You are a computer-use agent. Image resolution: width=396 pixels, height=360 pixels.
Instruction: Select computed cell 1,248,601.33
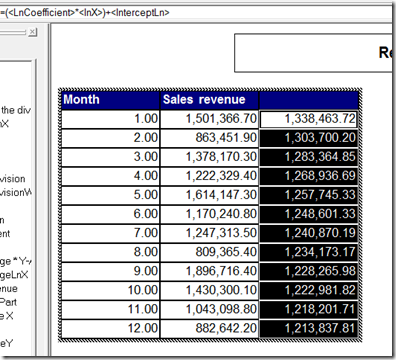tap(309, 214)
